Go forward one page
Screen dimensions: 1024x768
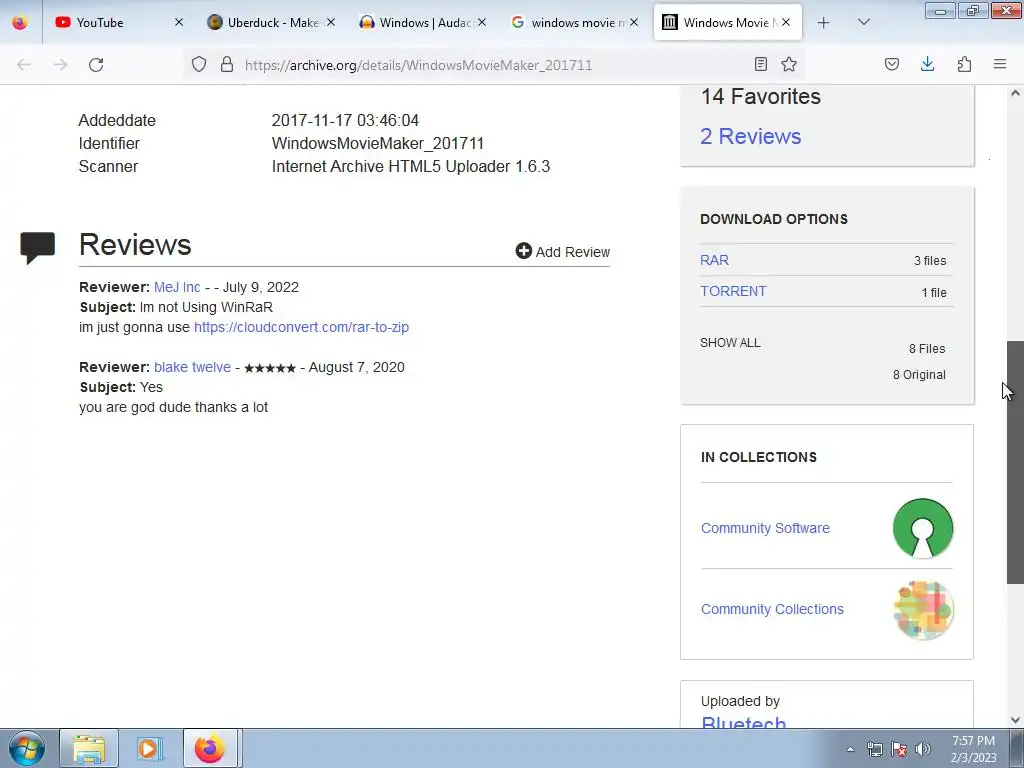click(x=60, y=65)
